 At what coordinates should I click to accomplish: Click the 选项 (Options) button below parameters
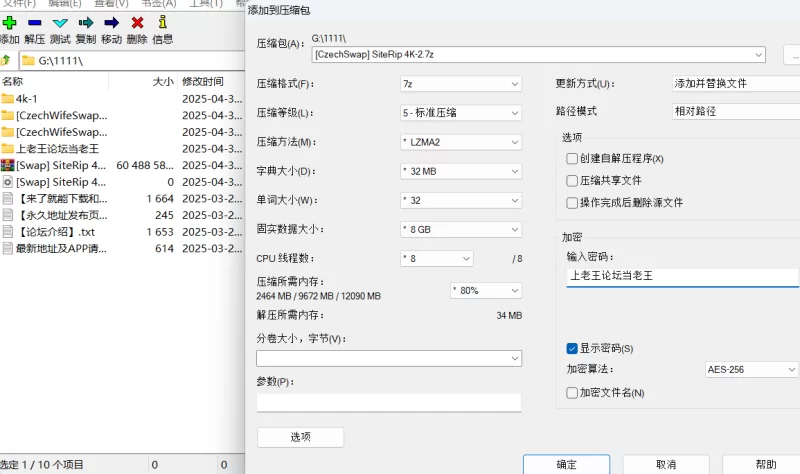point(300,437)
